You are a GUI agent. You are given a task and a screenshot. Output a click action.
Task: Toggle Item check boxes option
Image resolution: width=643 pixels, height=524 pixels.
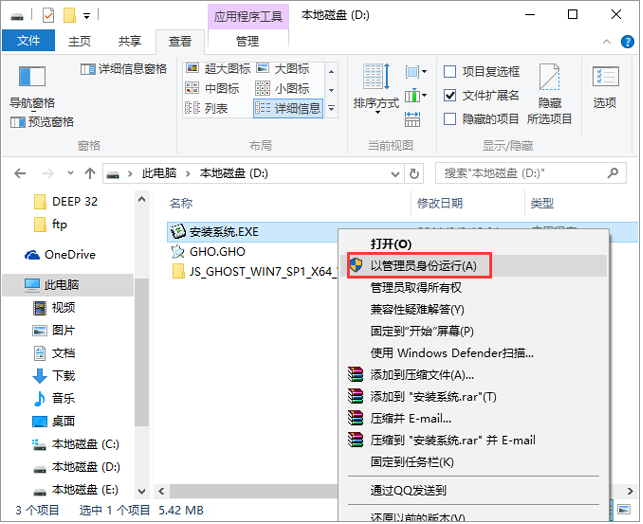(450, 72)
